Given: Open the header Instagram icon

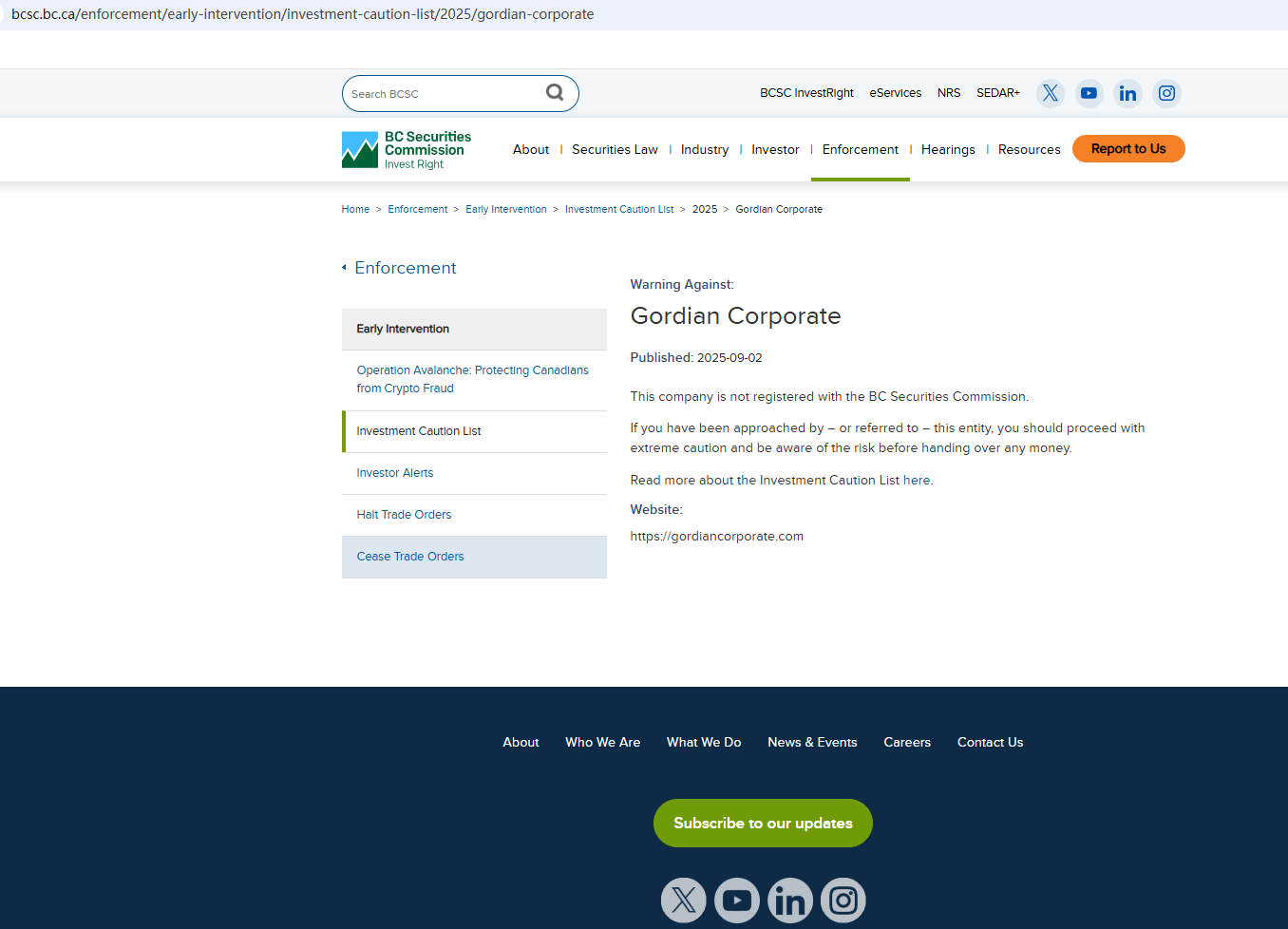Looking at the screenshot, I should click(1166, 93).
